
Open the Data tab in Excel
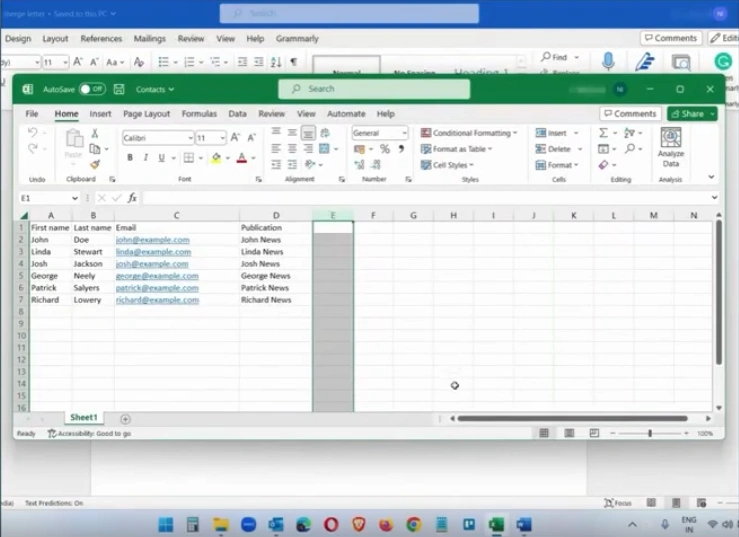(238, 114)
